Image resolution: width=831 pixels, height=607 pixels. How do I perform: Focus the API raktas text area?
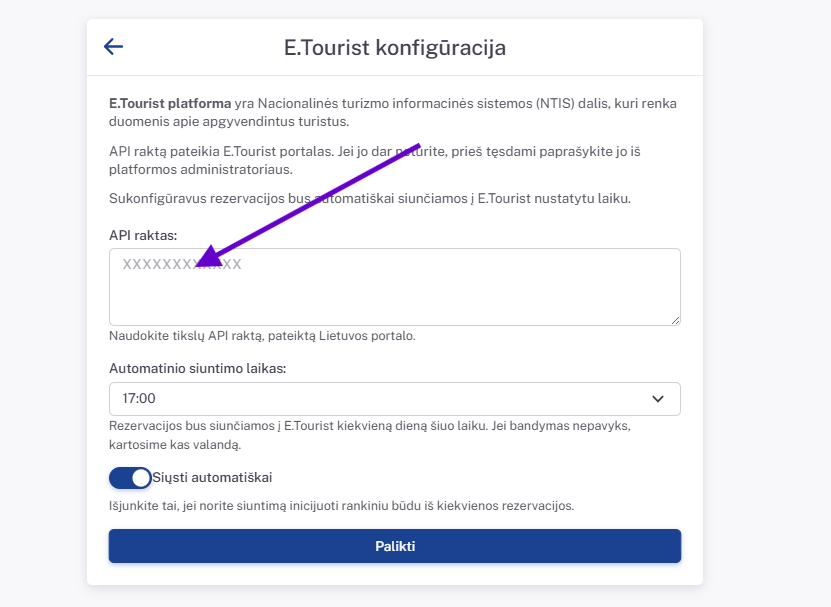[x=394, y=295]
